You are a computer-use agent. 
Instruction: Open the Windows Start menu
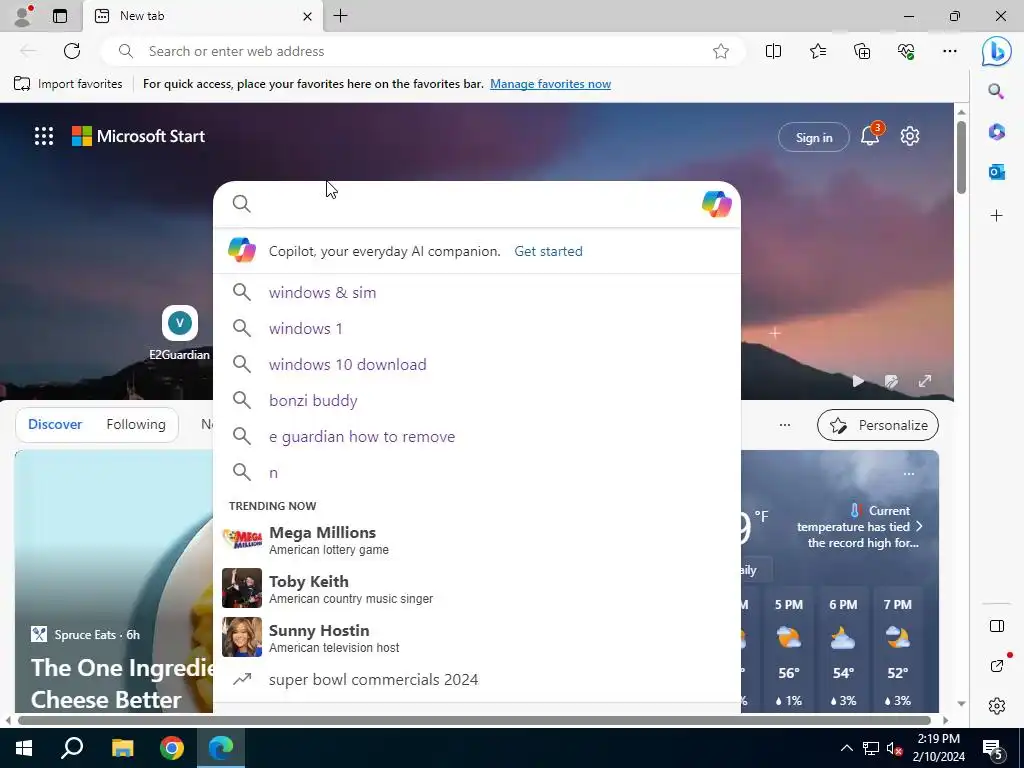[24, 748]
